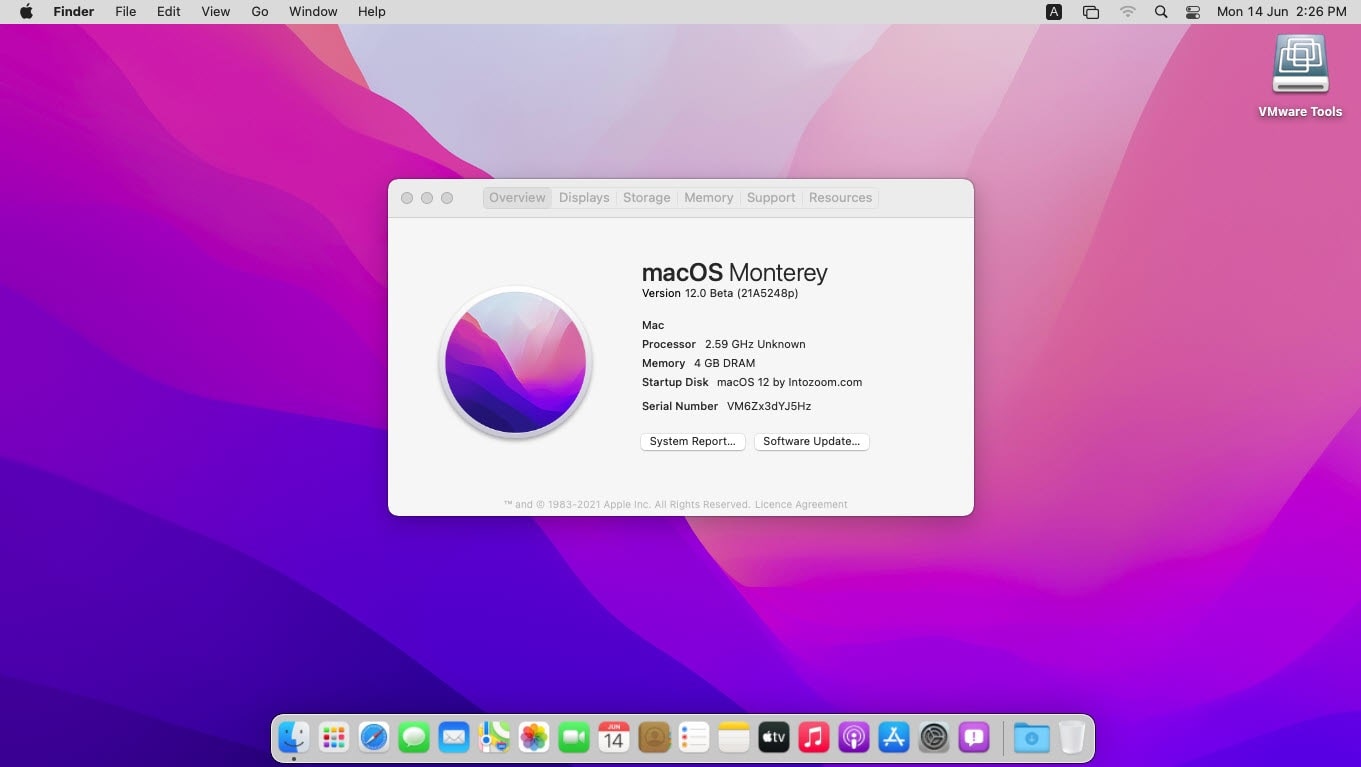Click the serial number "VM6Zx3dYJ5Hz"
The image size is (1361, 767).
point(769,406)
